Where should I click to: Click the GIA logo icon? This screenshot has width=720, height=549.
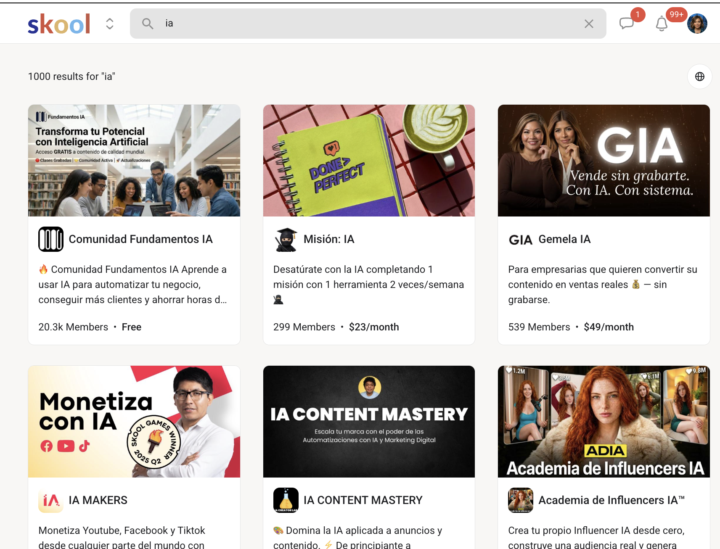point(520,240)
